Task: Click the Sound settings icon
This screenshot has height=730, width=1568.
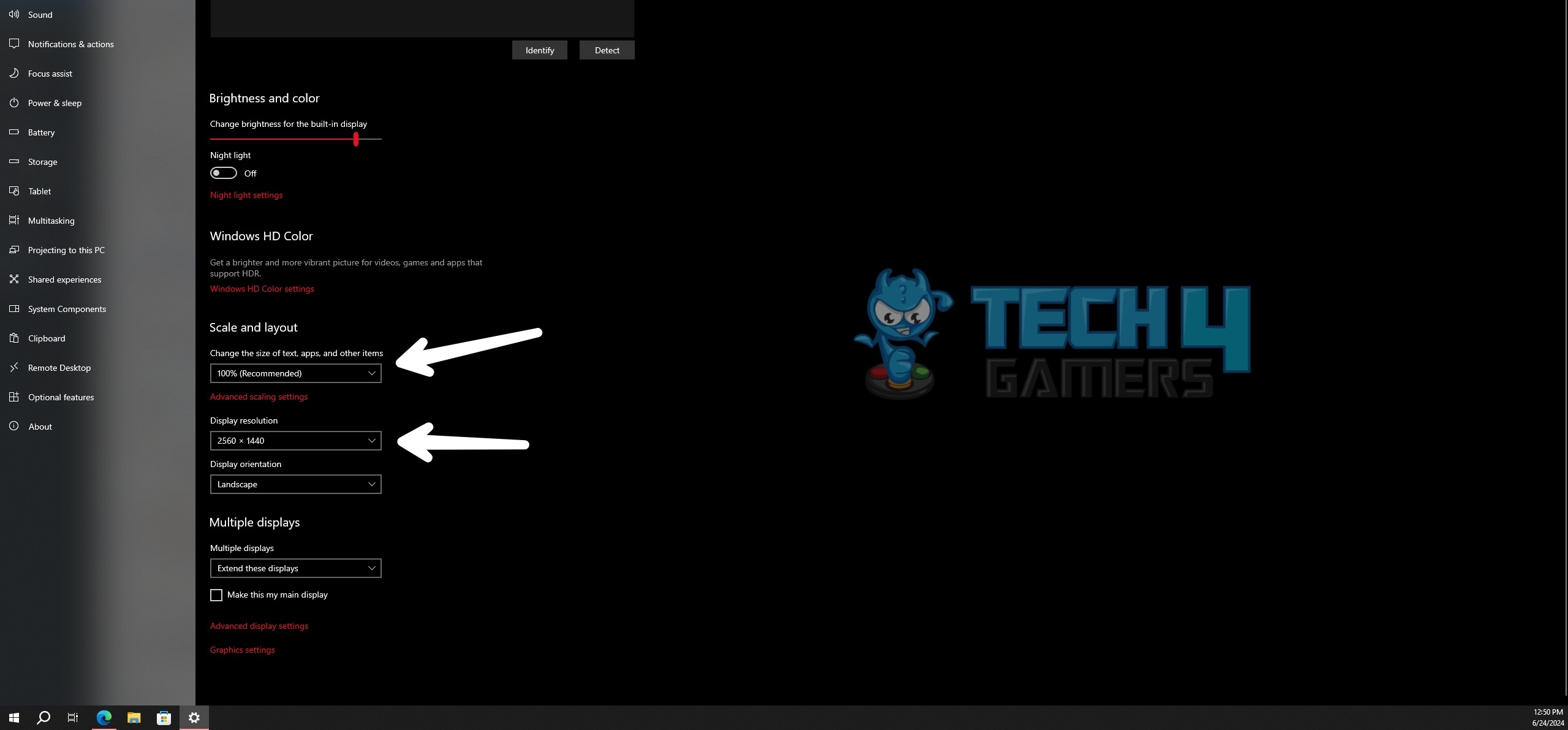Action: [14, 14]
